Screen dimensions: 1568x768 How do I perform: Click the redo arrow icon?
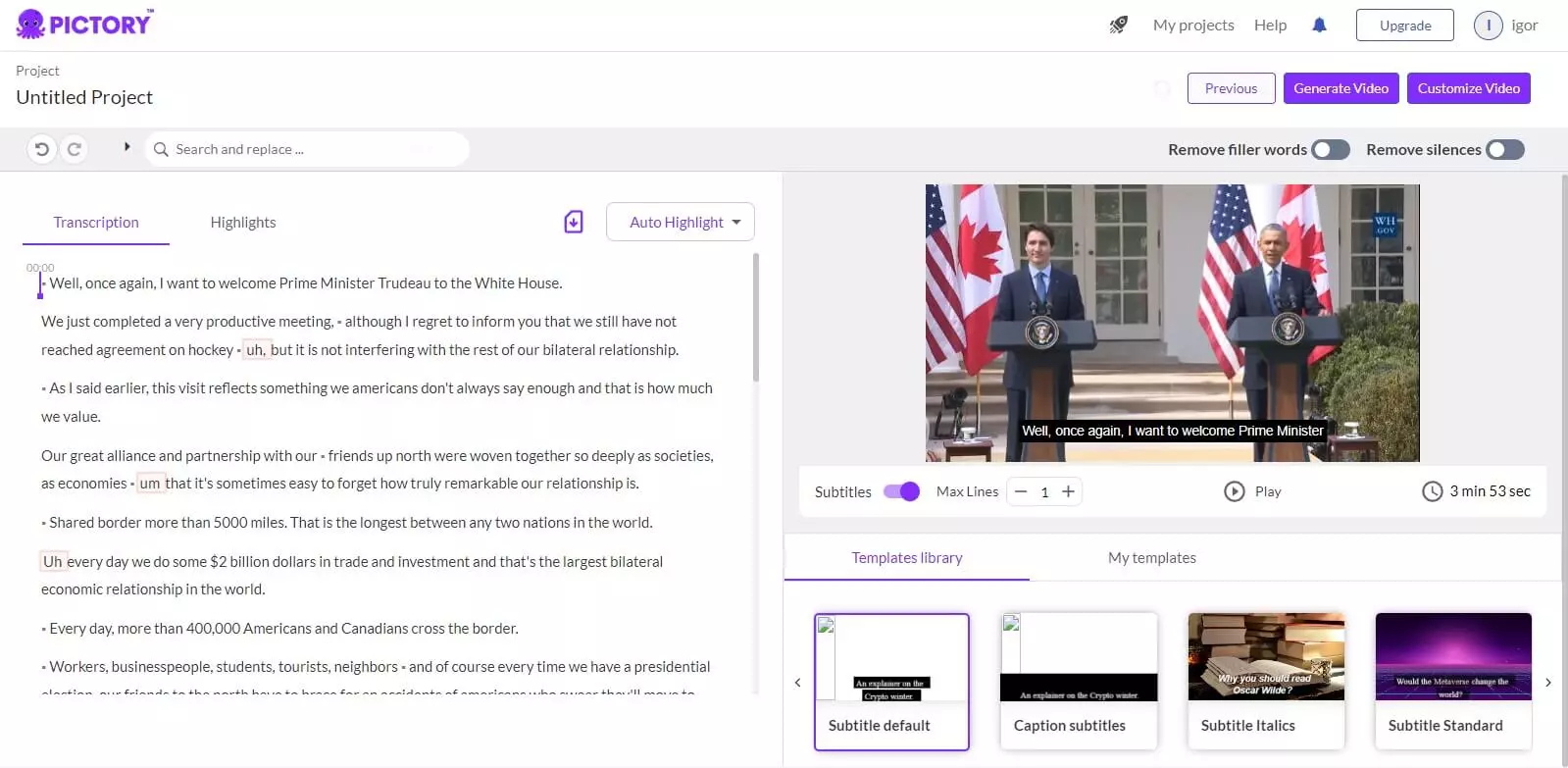pos(74,149)
